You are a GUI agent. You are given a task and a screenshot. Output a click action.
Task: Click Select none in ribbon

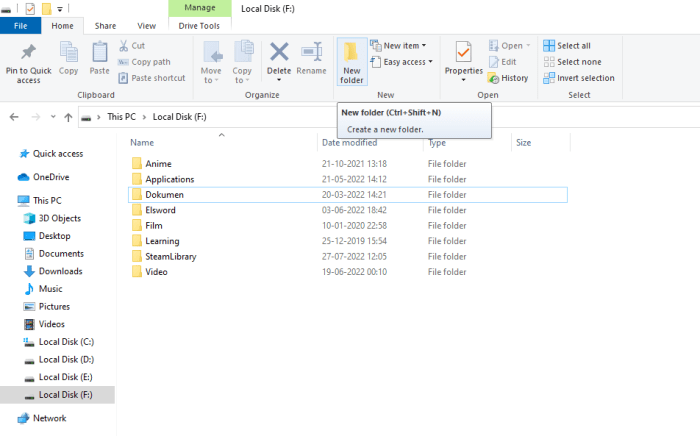click(x=572, y=62)
